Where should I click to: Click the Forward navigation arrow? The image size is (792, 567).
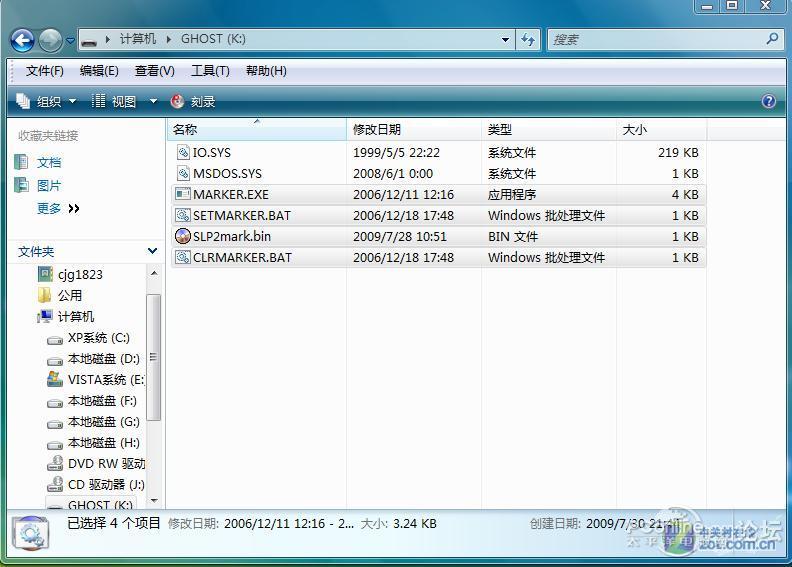click(x=51, y=40)
